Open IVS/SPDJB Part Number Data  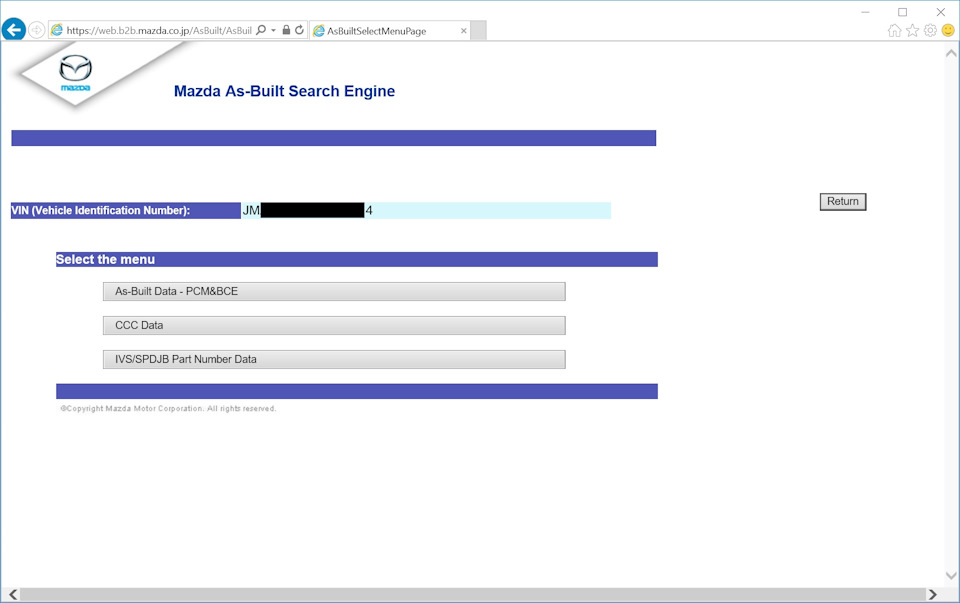pos(334,359)
